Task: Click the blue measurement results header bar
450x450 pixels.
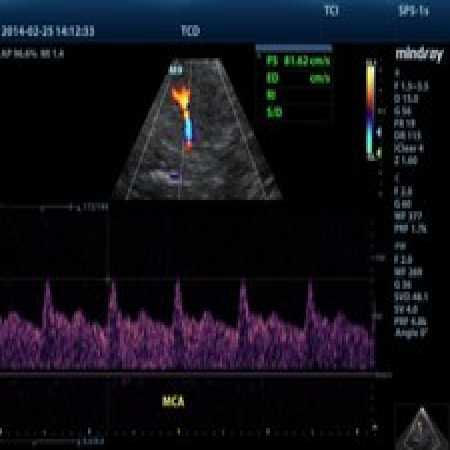Action: pyautogui.click(x=294, y=49)
